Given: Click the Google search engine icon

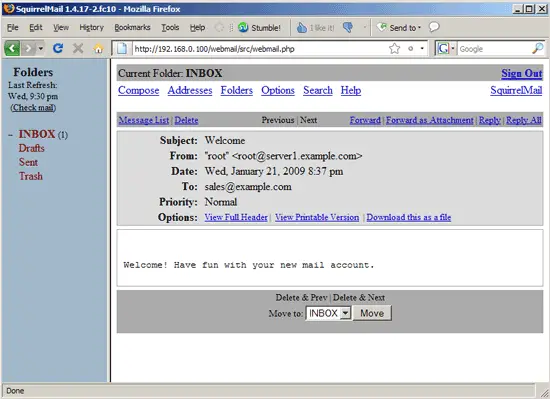Looking at the screenshot, I should click(443, 48).
